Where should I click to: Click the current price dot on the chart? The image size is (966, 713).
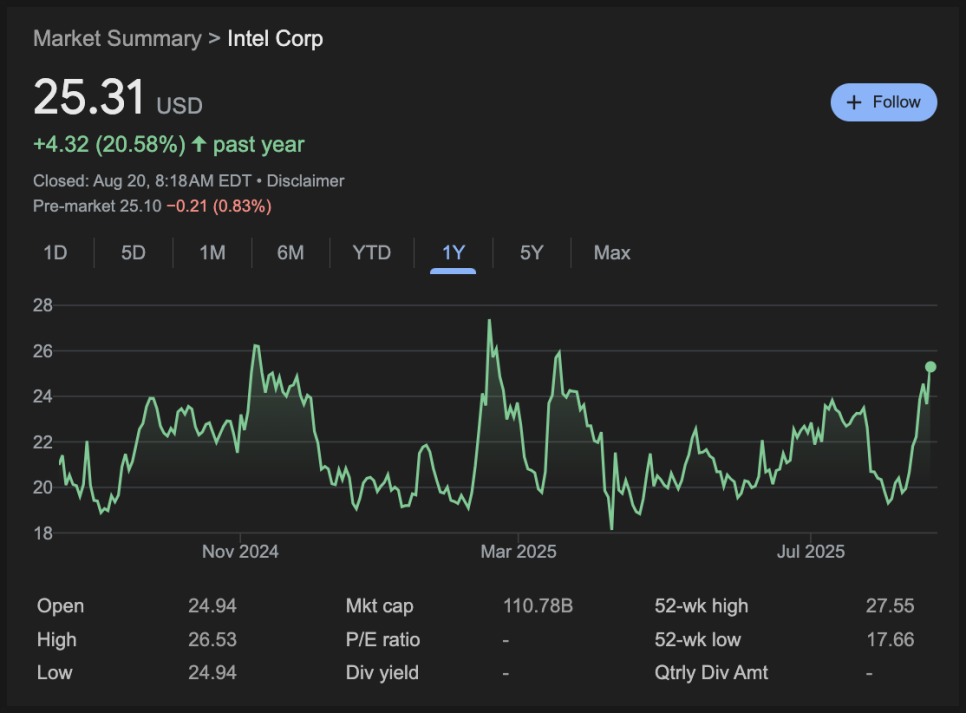click(930, 367)
